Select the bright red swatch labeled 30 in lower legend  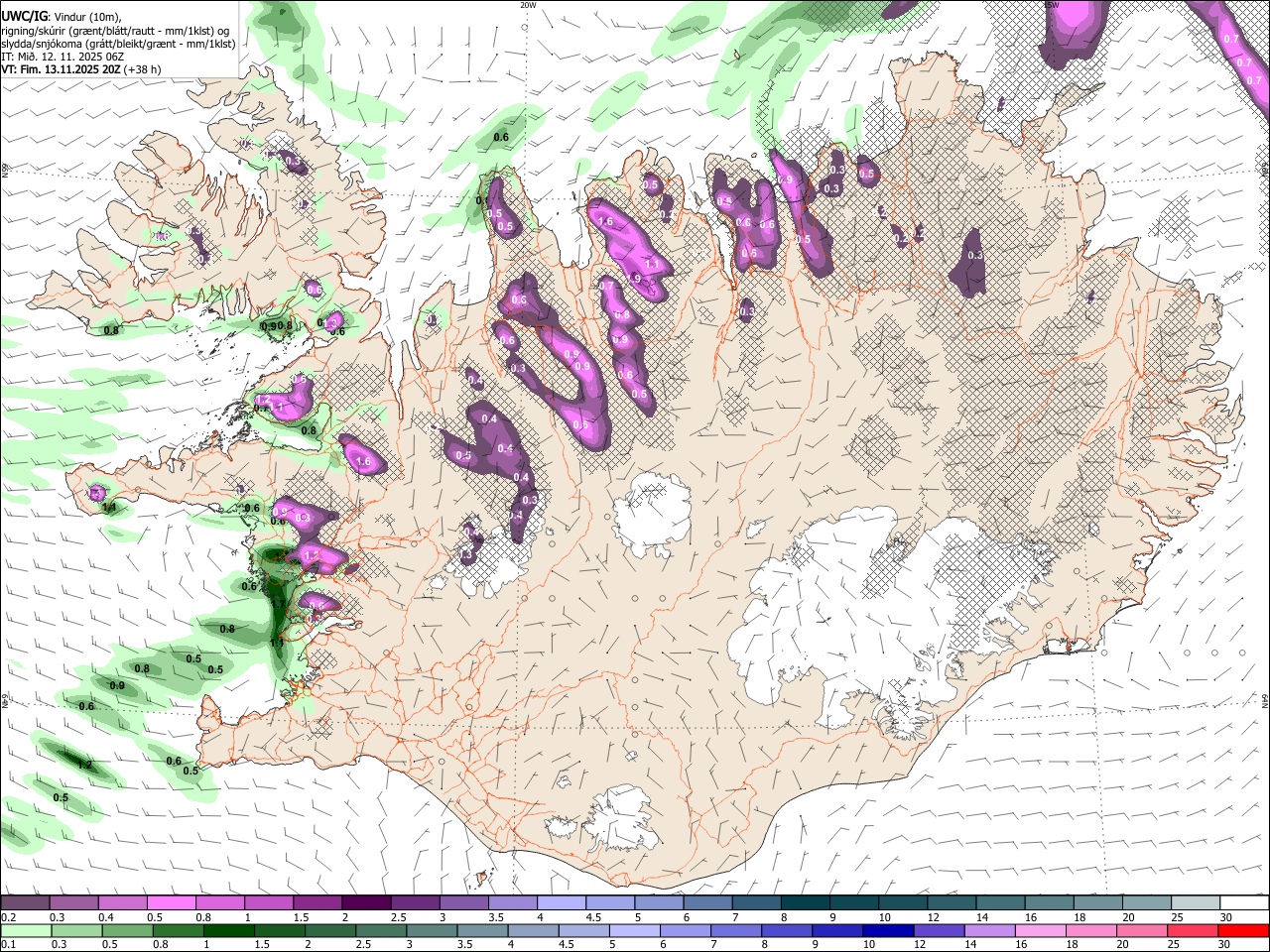coord(1244,931)
